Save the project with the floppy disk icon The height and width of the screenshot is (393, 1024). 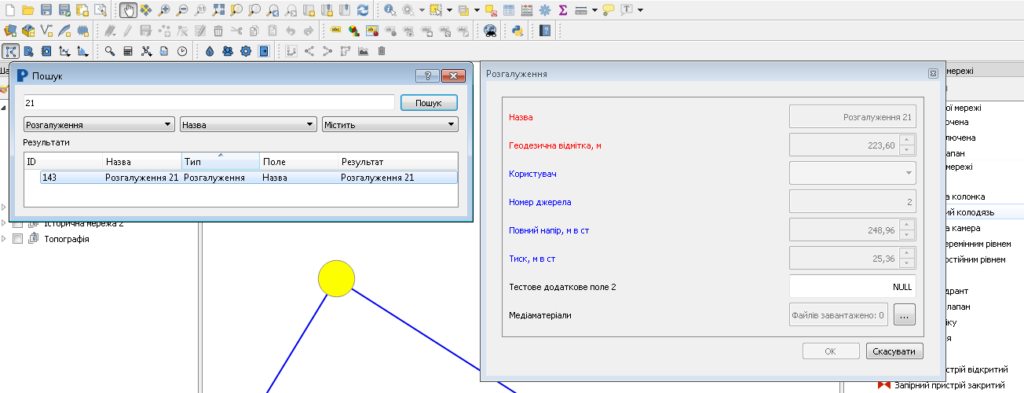click(x=46, y=10)
